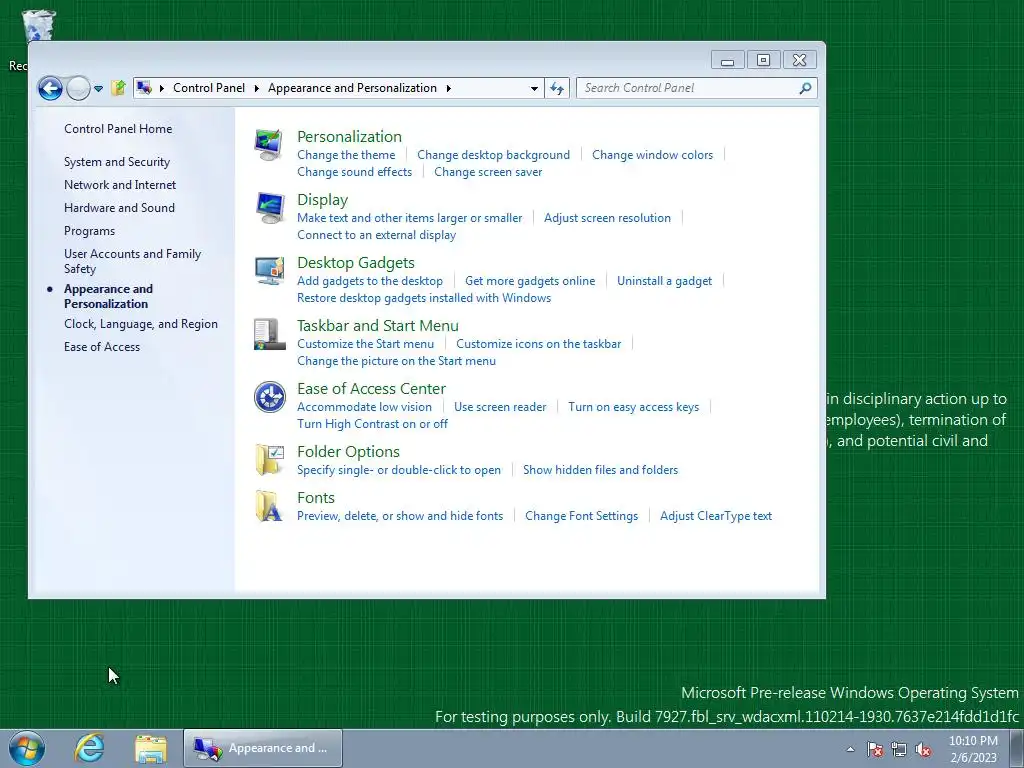Open the Personalization category icon
The height and width of the screenshot is (768, 1024).
tap(269, 144)
